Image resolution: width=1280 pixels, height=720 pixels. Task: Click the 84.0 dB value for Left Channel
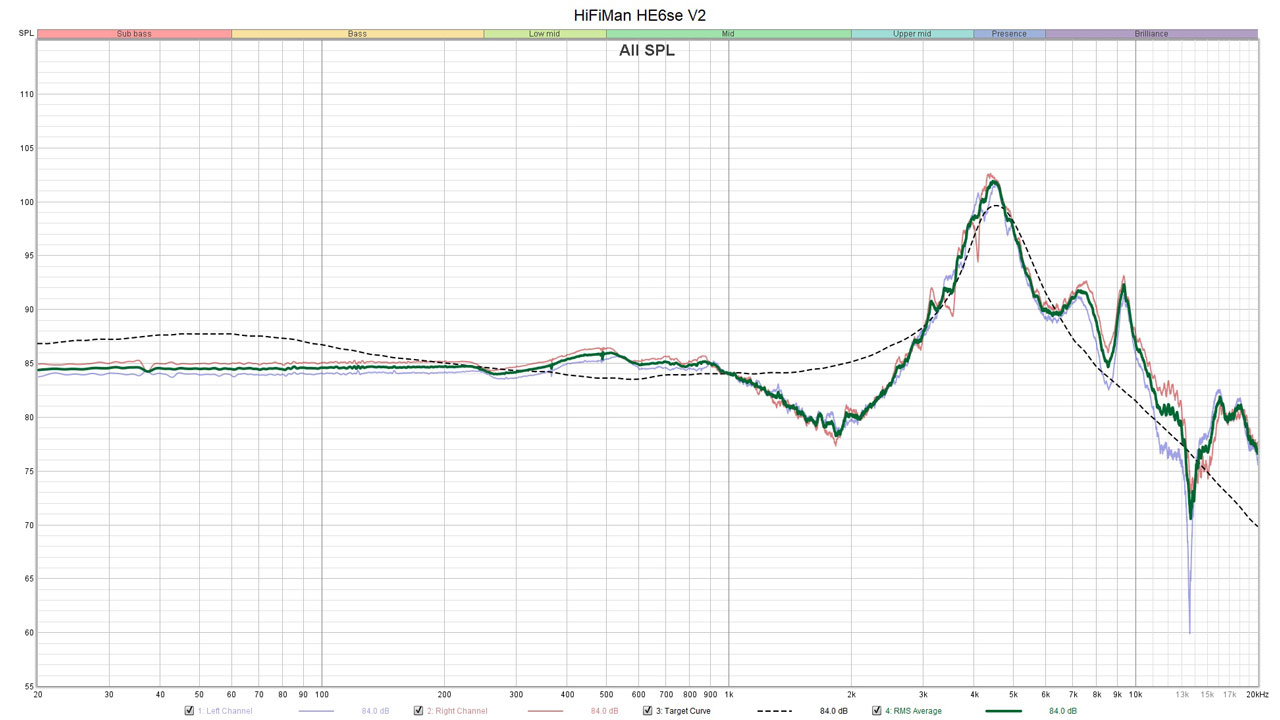click(375, 711)
